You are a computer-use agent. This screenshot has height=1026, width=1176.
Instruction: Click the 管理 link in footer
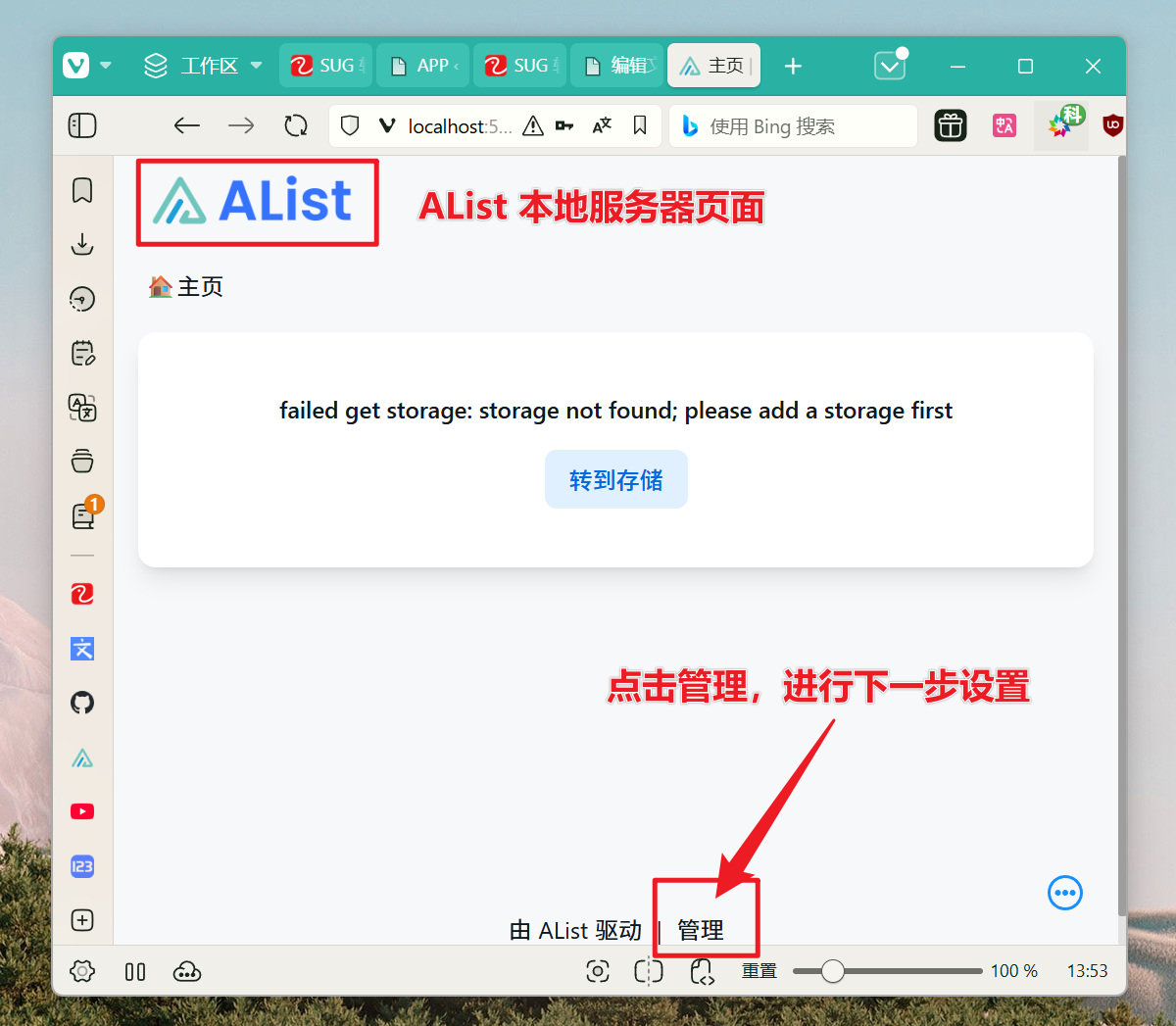(x=701, y=930)
